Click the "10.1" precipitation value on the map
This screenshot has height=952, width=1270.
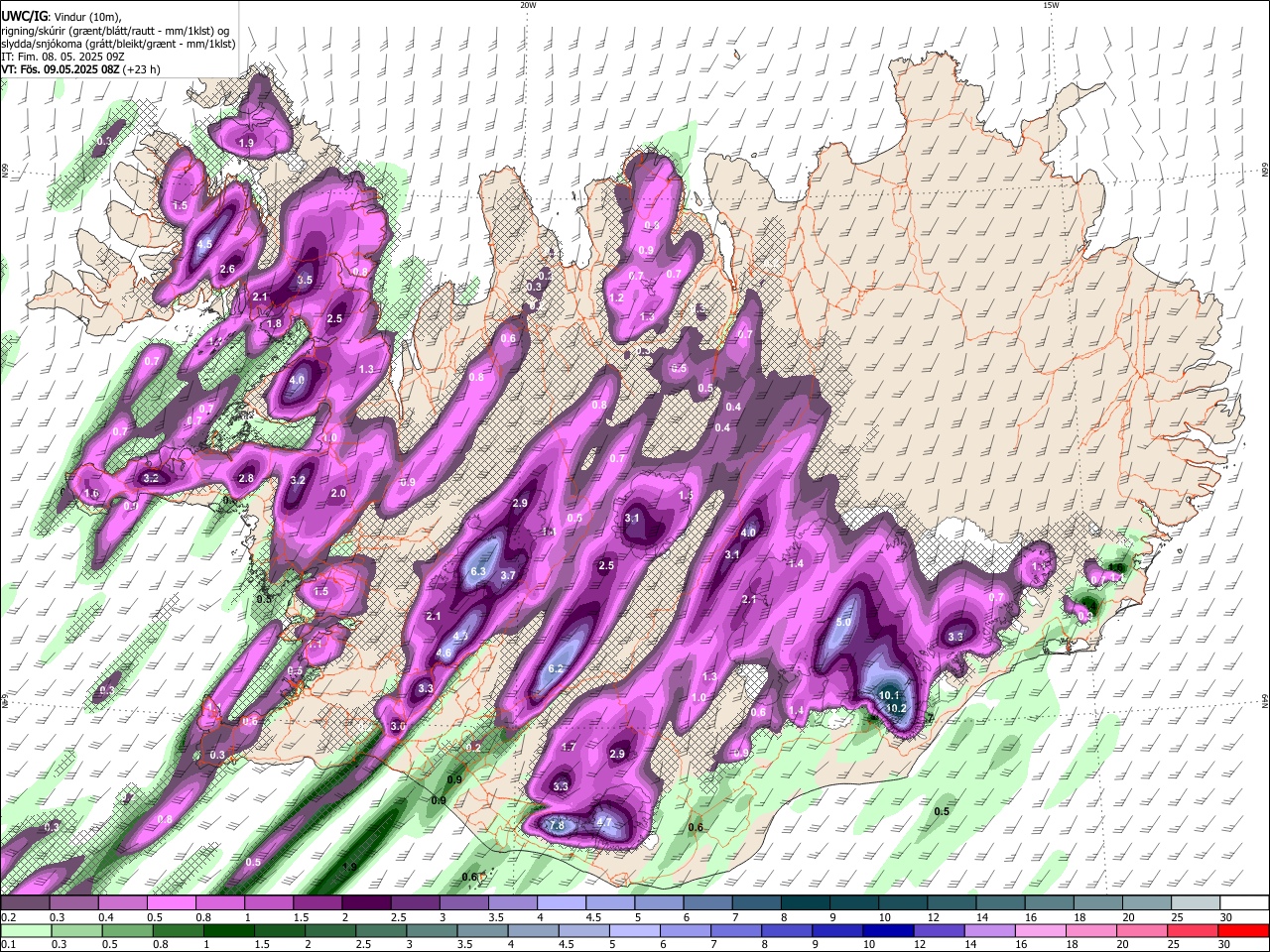click(889, 696)
